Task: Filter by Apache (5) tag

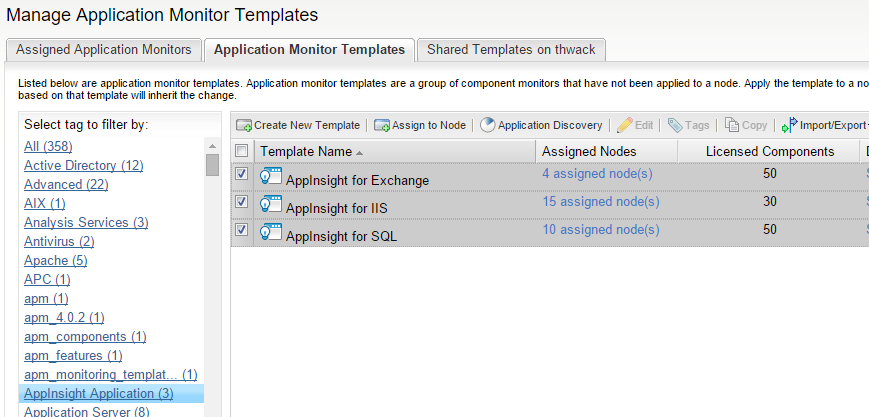Action: point(55,260)
